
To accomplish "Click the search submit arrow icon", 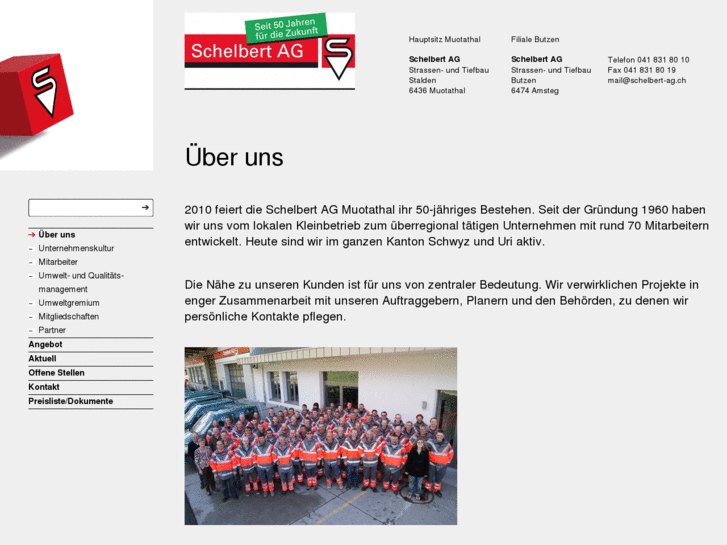I will (145, 208).
